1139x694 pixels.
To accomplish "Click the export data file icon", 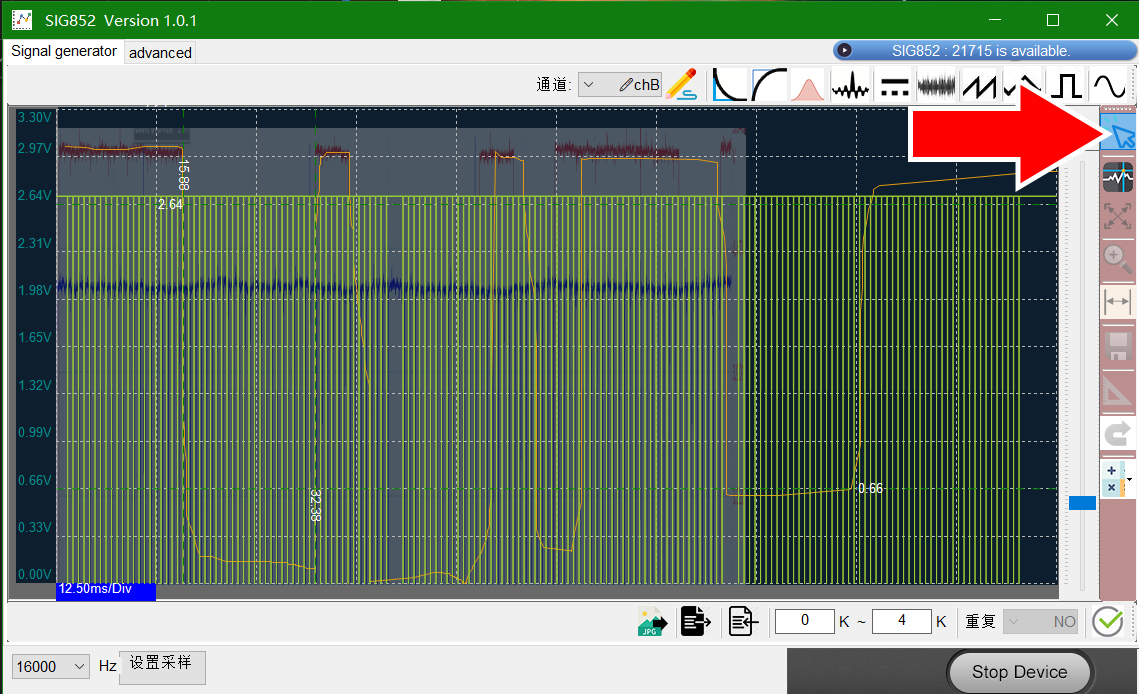I will (695, 621).
